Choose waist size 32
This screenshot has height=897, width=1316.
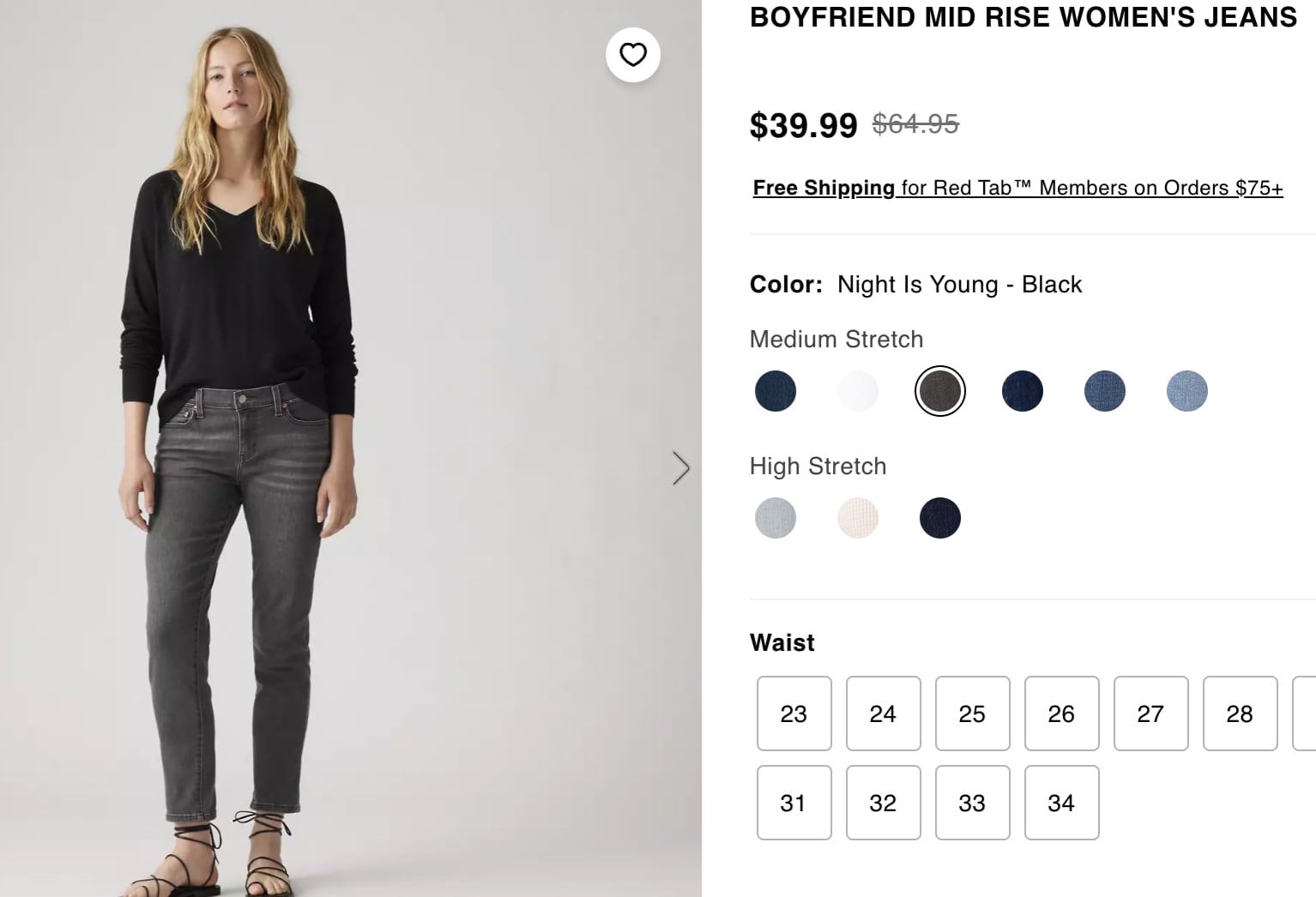pos(884,803)
